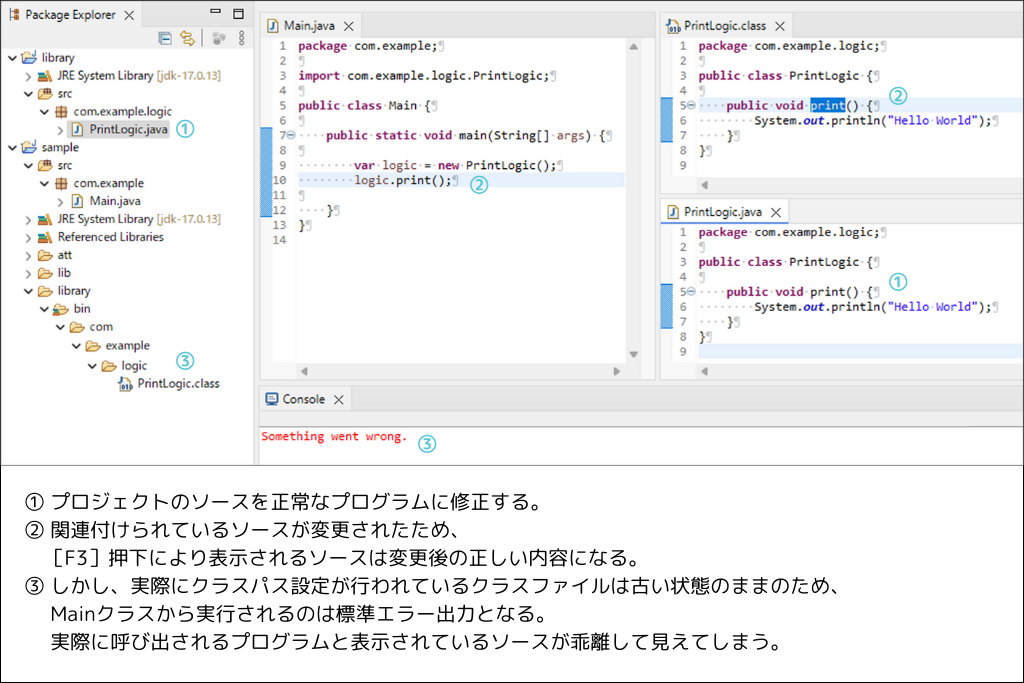Click the right arrow of Main.java horizontal scrollbar
The height and width of the screenshot is (683, 1024).
(616, 372)
